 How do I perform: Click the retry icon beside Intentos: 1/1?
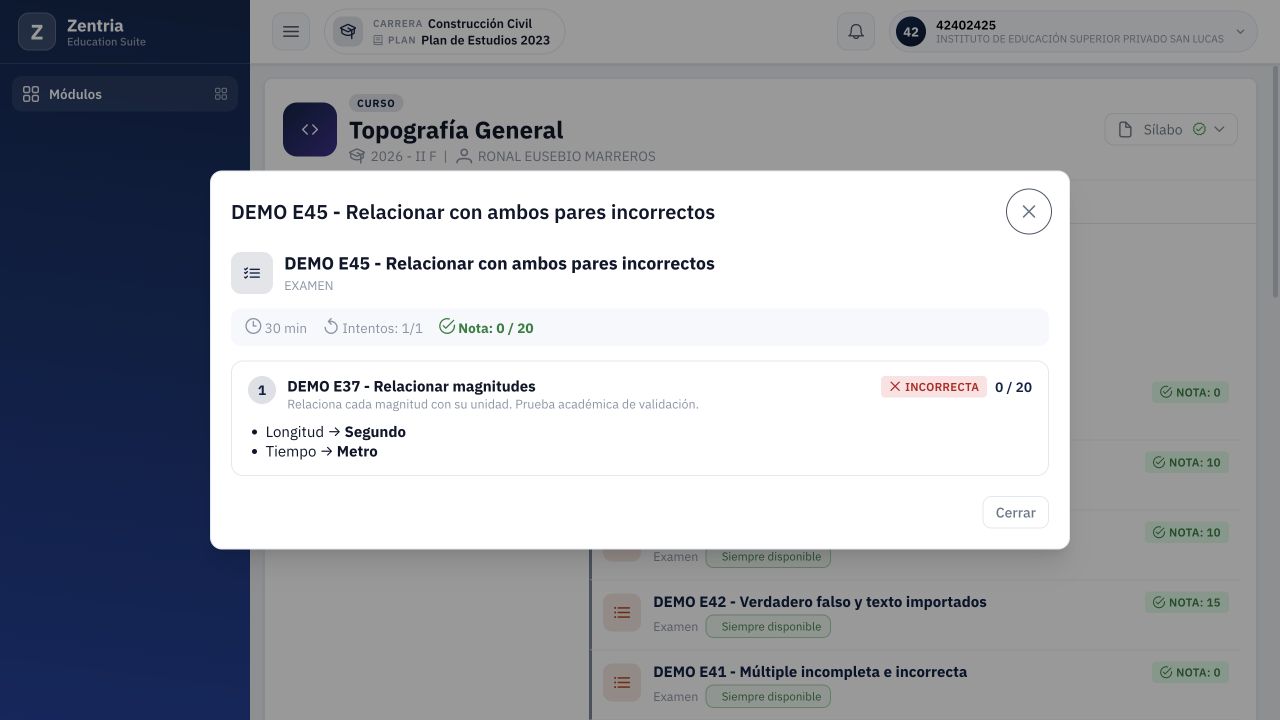(331, 327)
